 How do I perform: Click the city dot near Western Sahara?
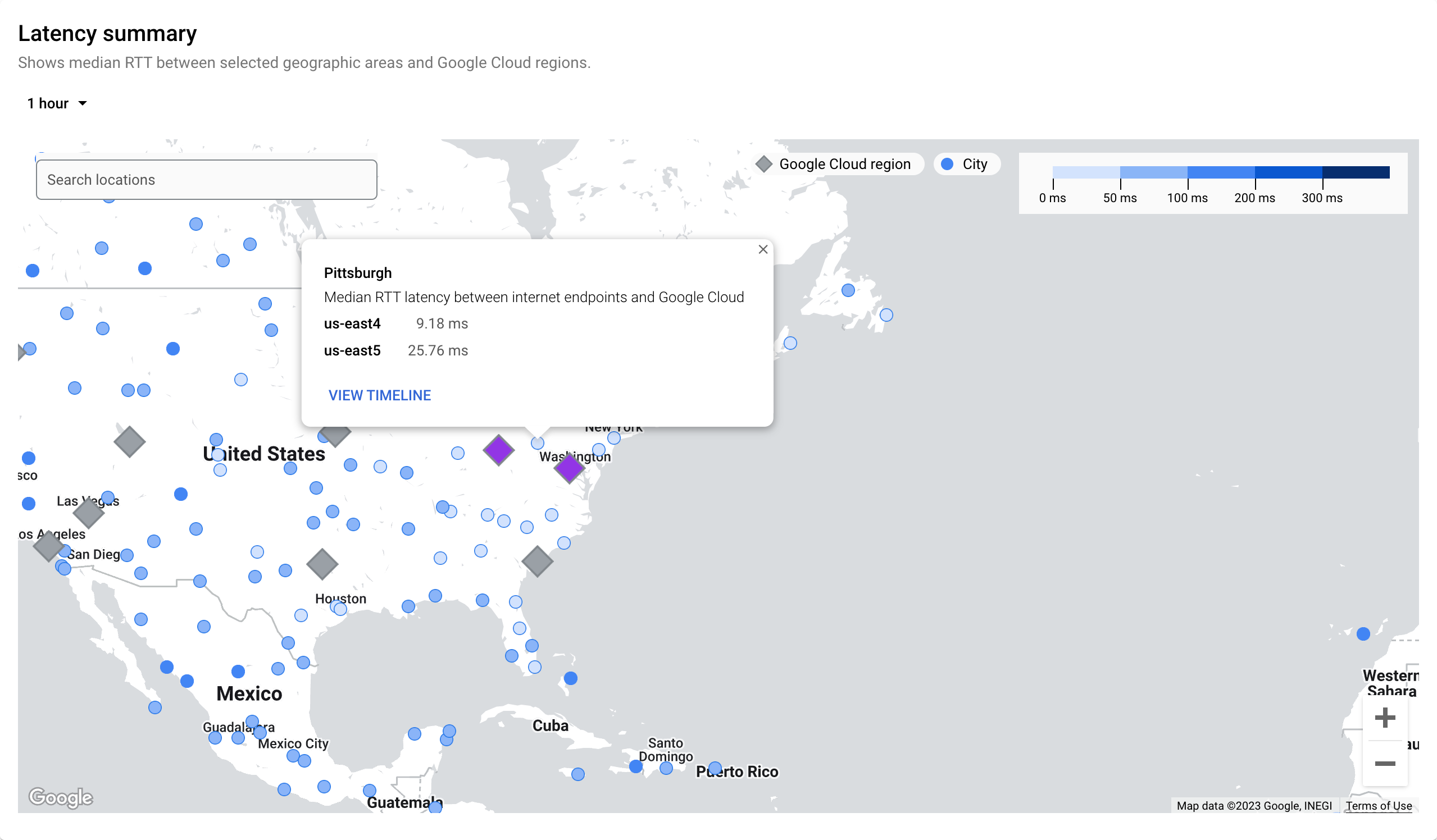point(1363,634)
